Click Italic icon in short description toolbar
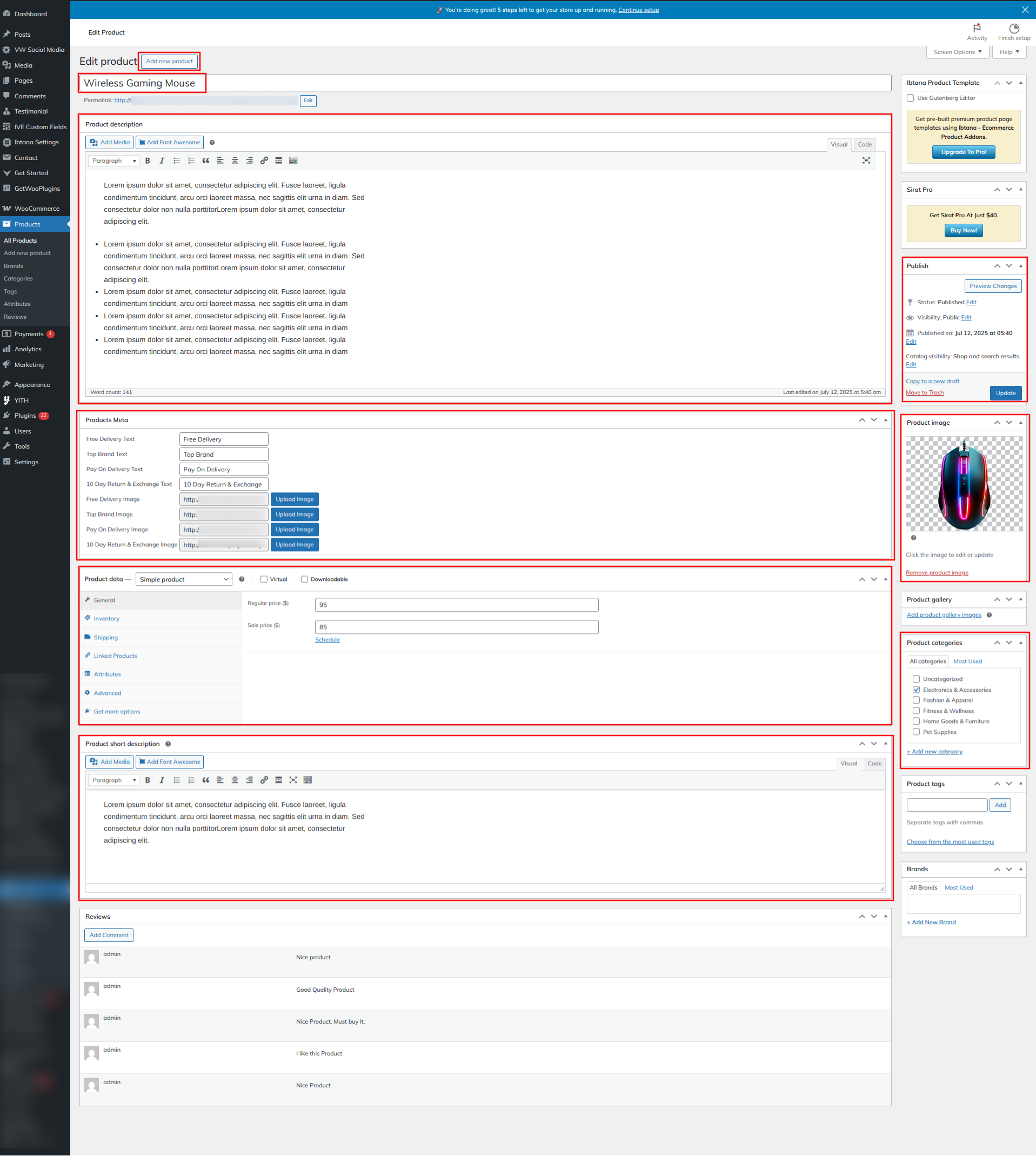Viewport: 1036px width, 1156px height. 162,780
